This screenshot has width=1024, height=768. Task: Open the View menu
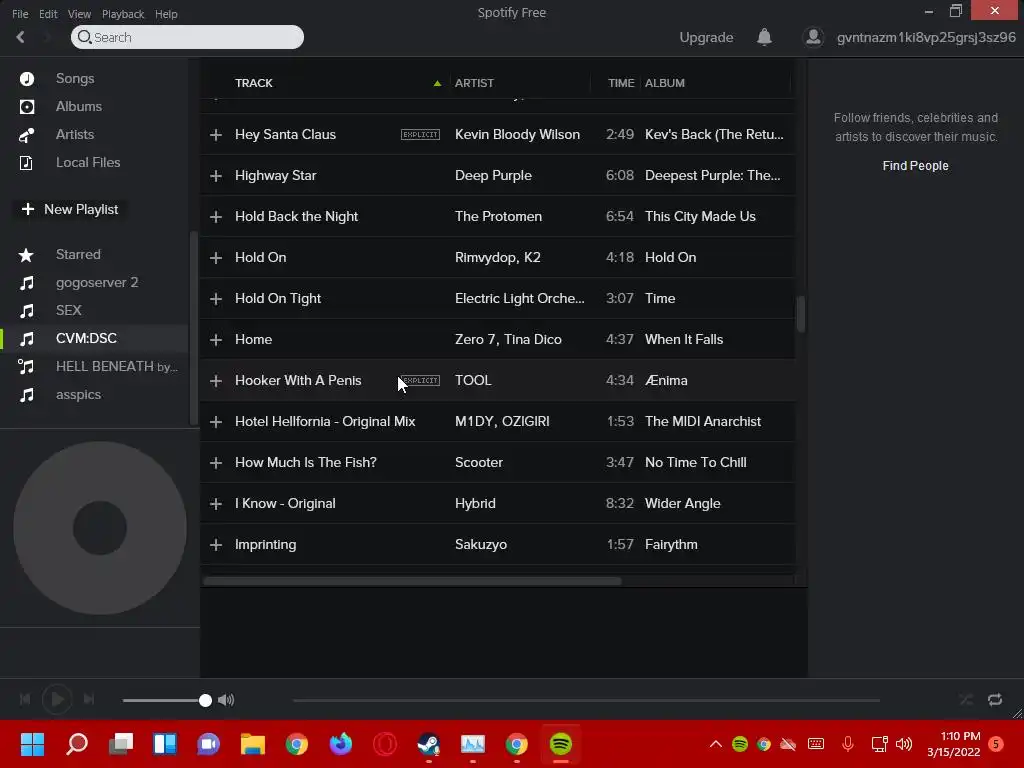(79, 14)
